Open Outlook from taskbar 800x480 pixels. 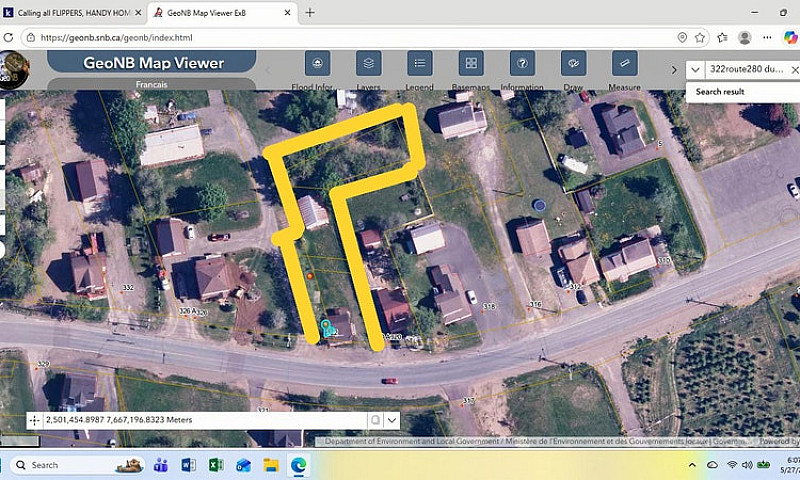point(243,465)
